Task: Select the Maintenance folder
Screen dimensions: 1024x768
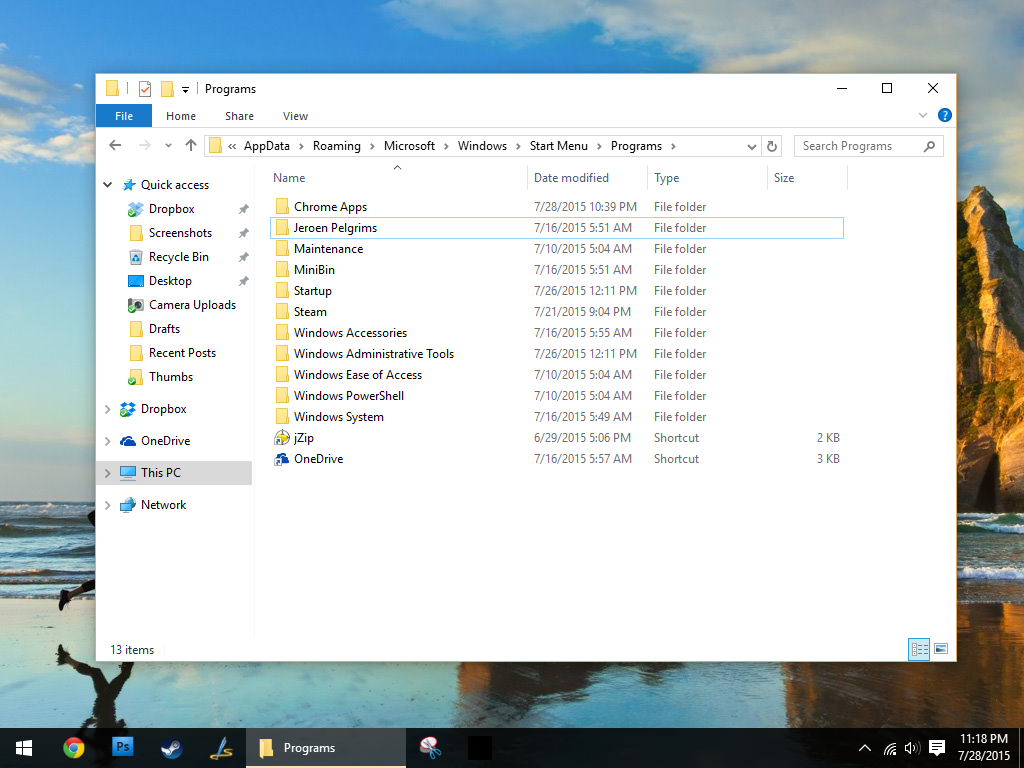Action: [x=556, y=249]
